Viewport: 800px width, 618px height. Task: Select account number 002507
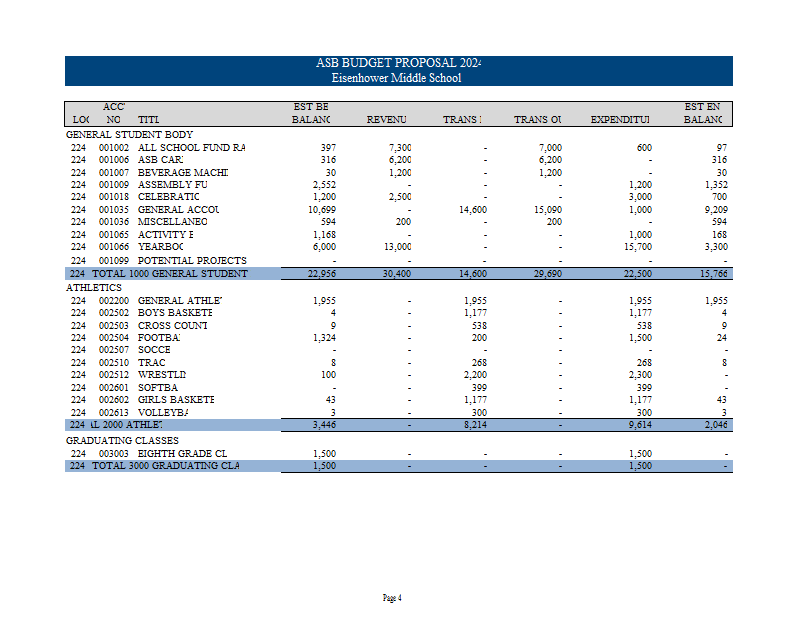coord(114,350)
